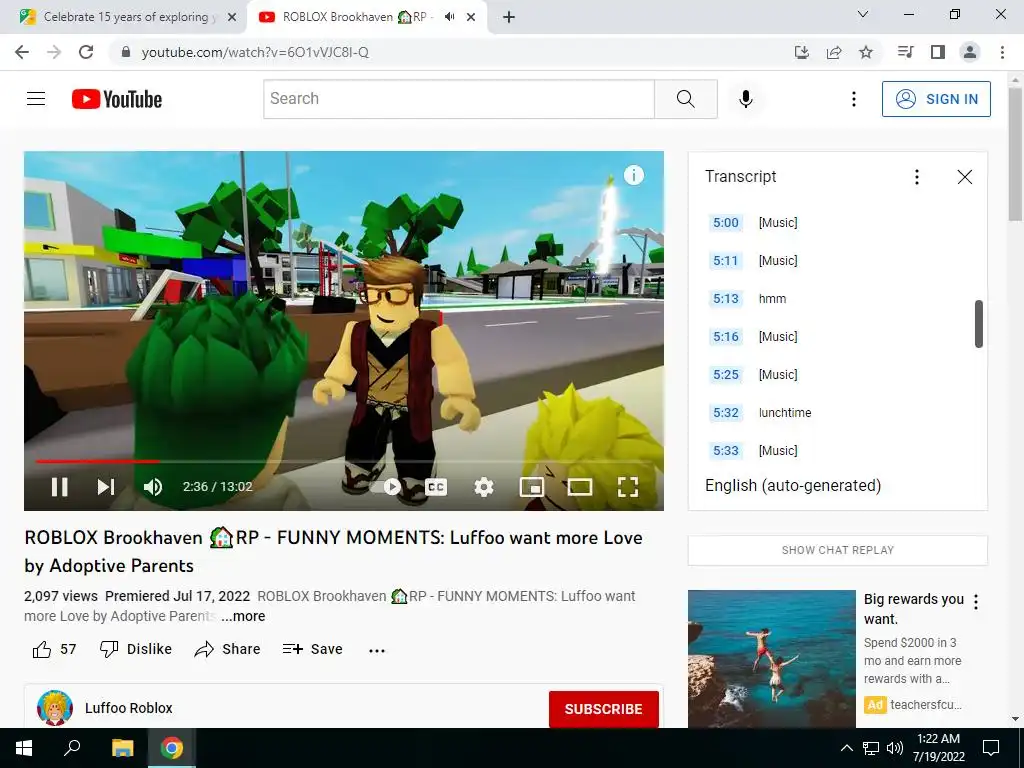Go to the YouTube home logo
Viewport: 1024px width, 768px height.
(x=117, y=99)
